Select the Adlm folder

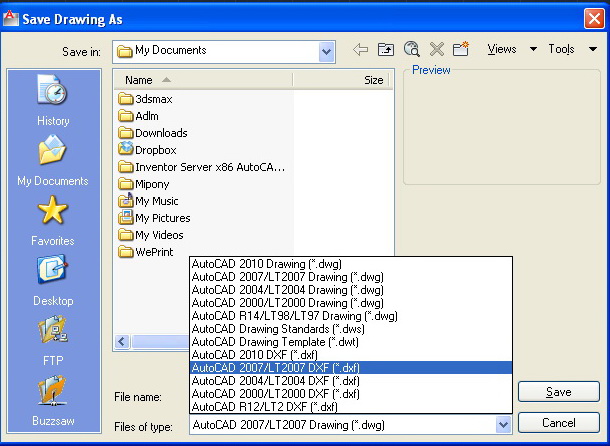point(138,116)
